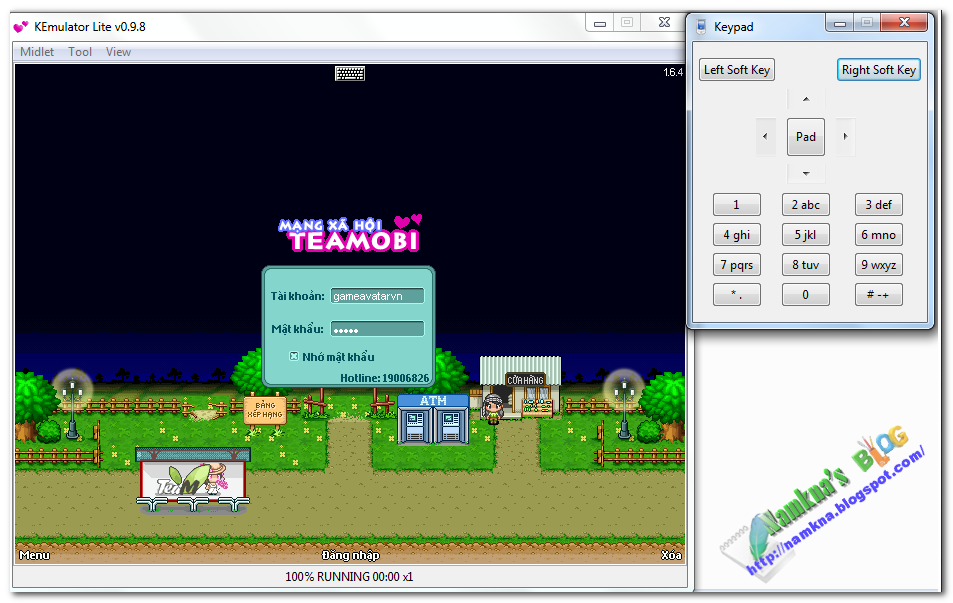Click the Left Soft Key button
The width and height of the screenshot is (953, 603).
coord(737,70)
